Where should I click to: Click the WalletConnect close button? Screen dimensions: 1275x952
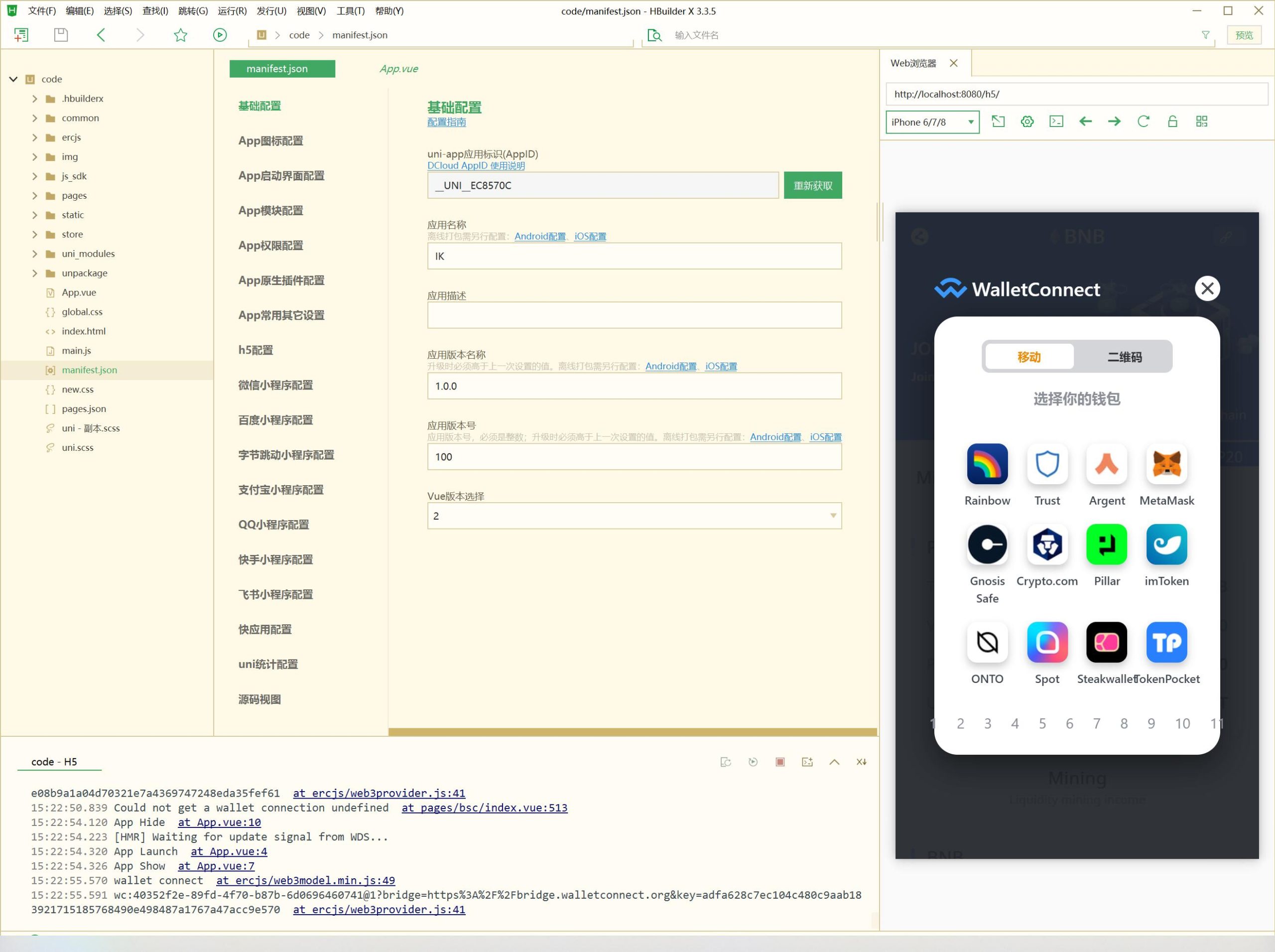click(x=1207, y=288)
